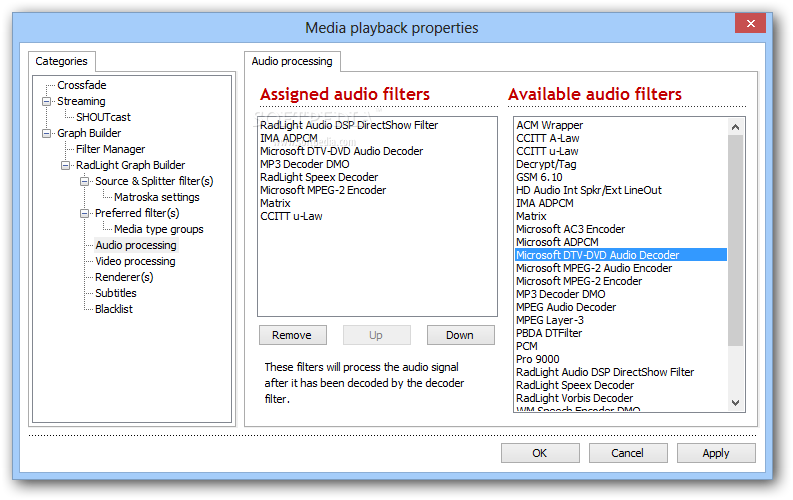Viewport: 793px width, 500px height.
Task: Select IMA ADPCM in available filters
Action: 621,203
